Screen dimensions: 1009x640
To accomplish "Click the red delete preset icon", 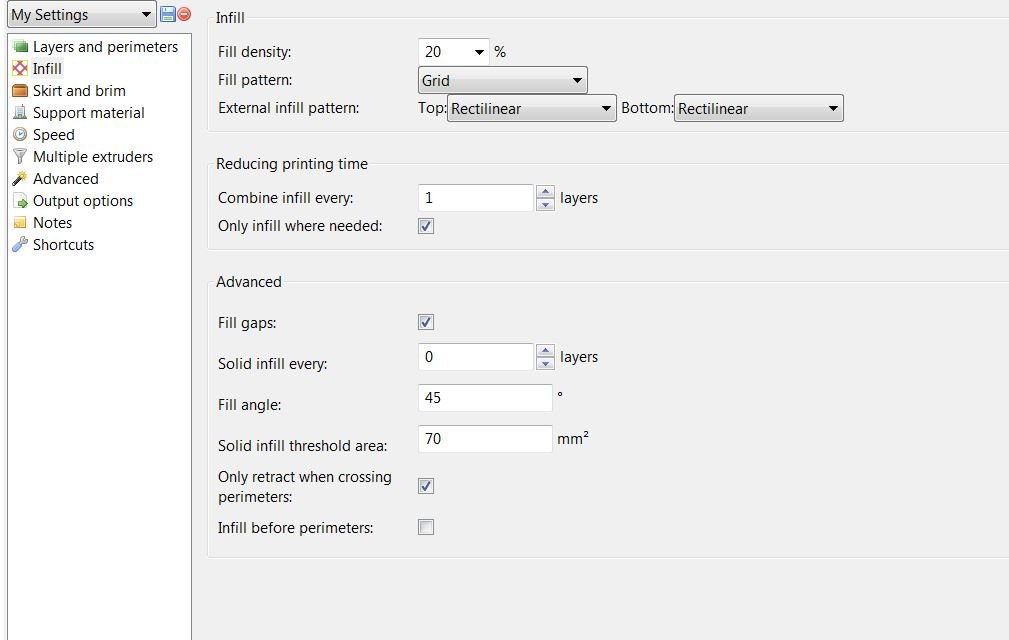I will 184,14.
